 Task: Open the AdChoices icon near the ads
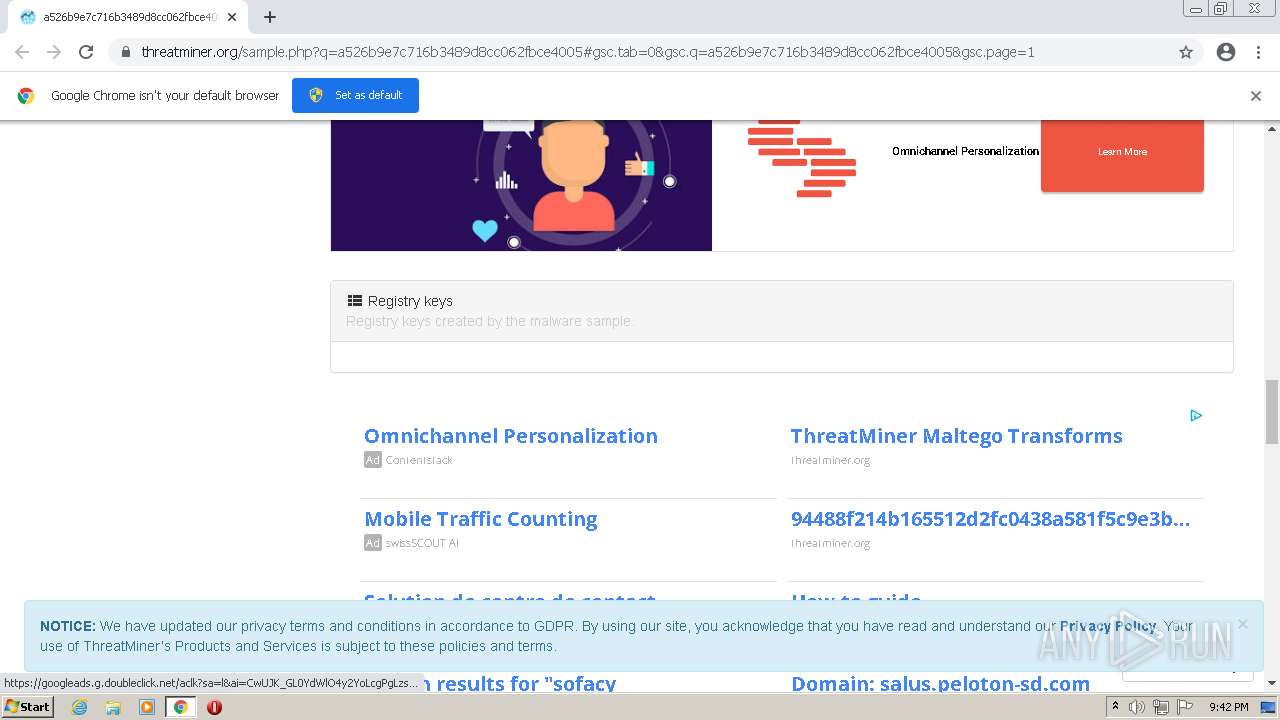pyautogui.click(x=1196, y=416)
